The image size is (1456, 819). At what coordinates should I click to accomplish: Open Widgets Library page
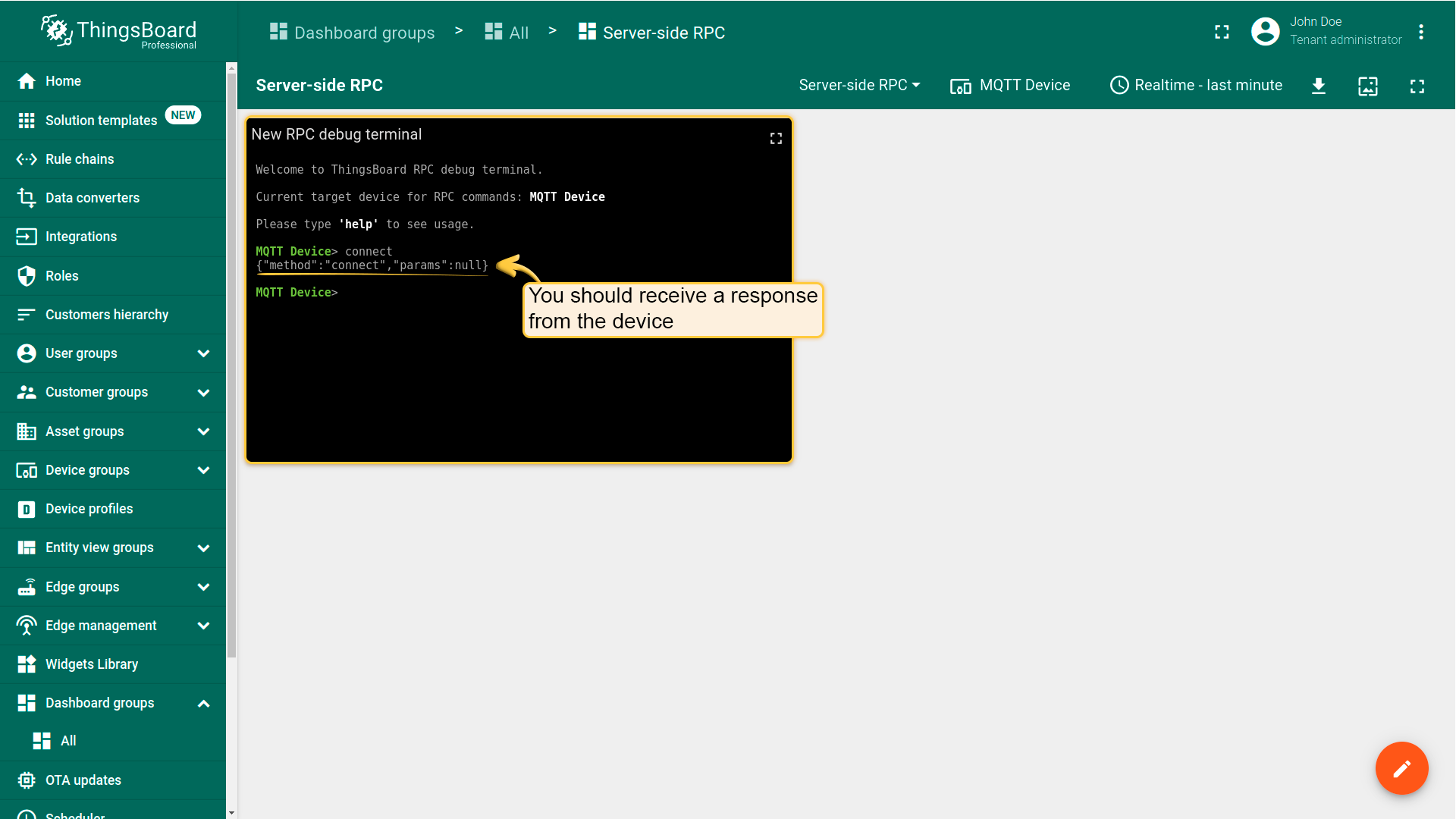[113, 664]
